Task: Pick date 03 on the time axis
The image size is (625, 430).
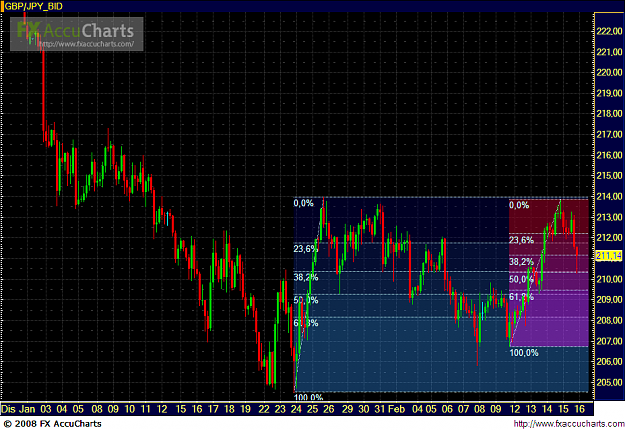Action: click(46, 409)
